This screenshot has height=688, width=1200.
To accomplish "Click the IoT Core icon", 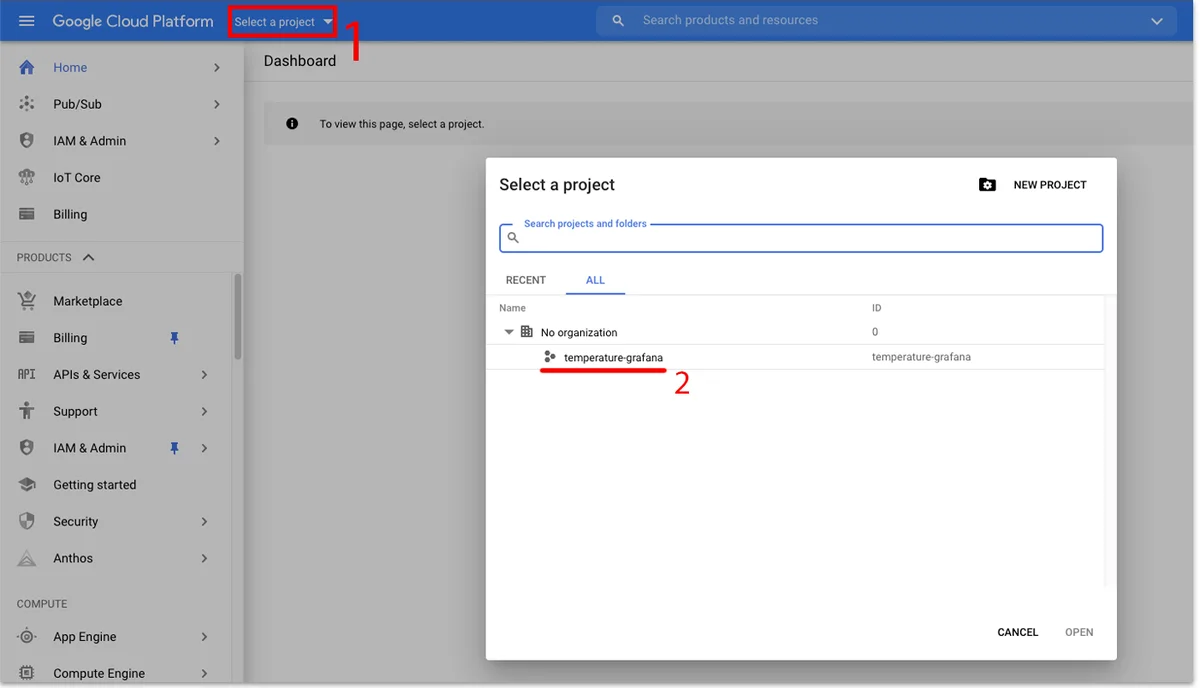I will 27,177.
